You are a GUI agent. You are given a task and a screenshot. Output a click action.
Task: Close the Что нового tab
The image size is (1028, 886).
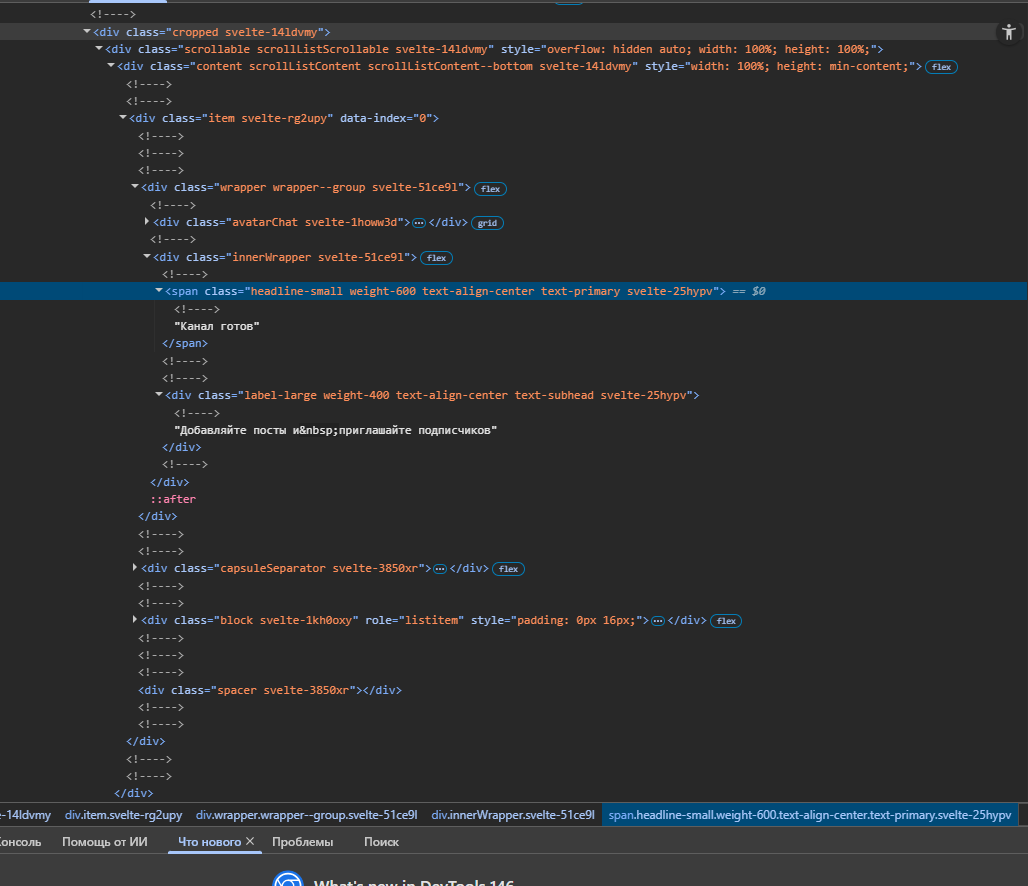[x=250, y=842]
